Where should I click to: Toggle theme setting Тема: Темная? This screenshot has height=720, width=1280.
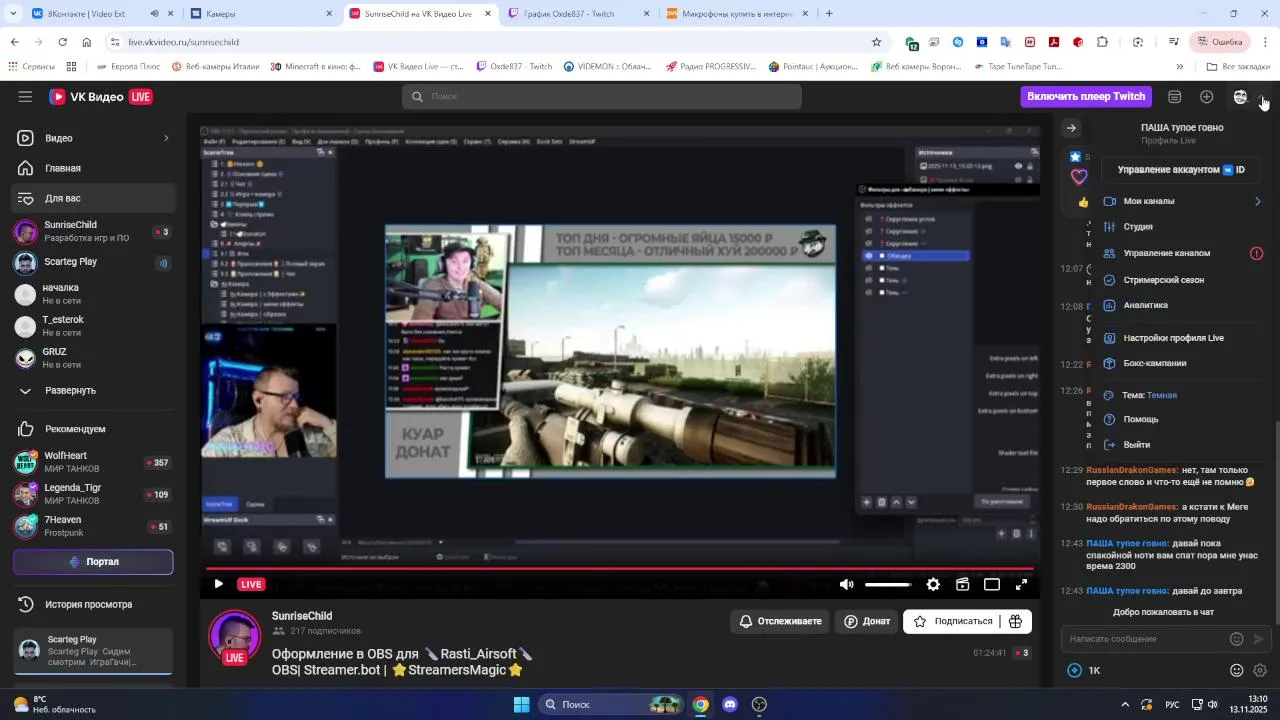pos(1141,396)
